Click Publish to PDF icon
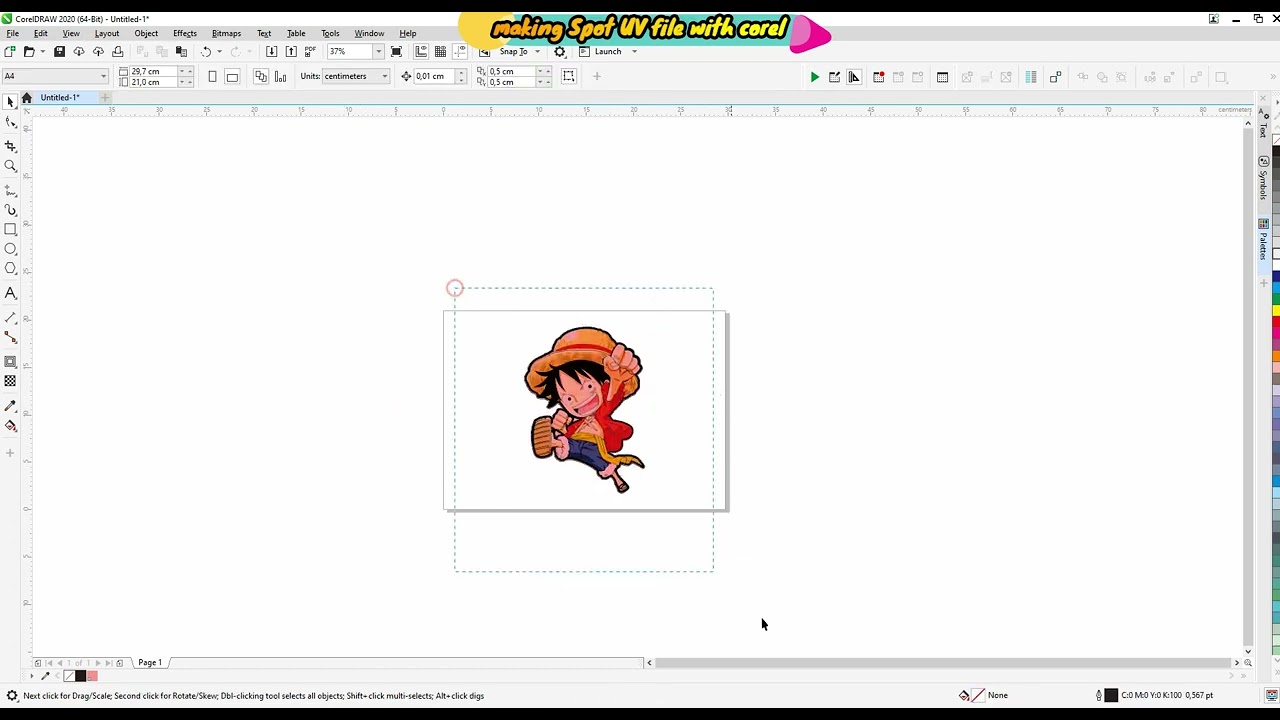This screenshot has height=720, width=1280. [311, 52]
